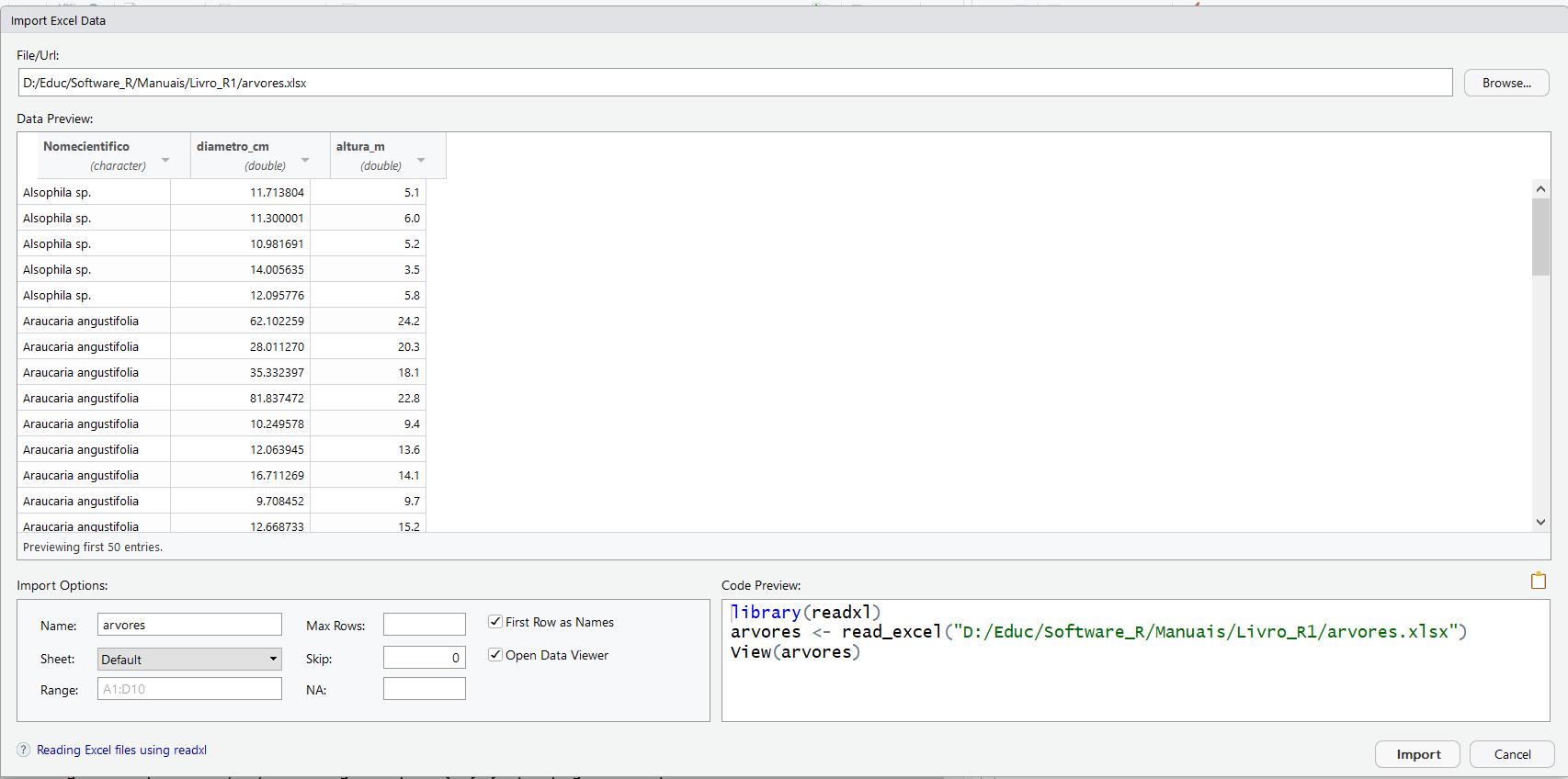Click scrollbar down arrow in data preview
The width and height of the screenshot is (1568, 779).
[x=1540, y=522]
